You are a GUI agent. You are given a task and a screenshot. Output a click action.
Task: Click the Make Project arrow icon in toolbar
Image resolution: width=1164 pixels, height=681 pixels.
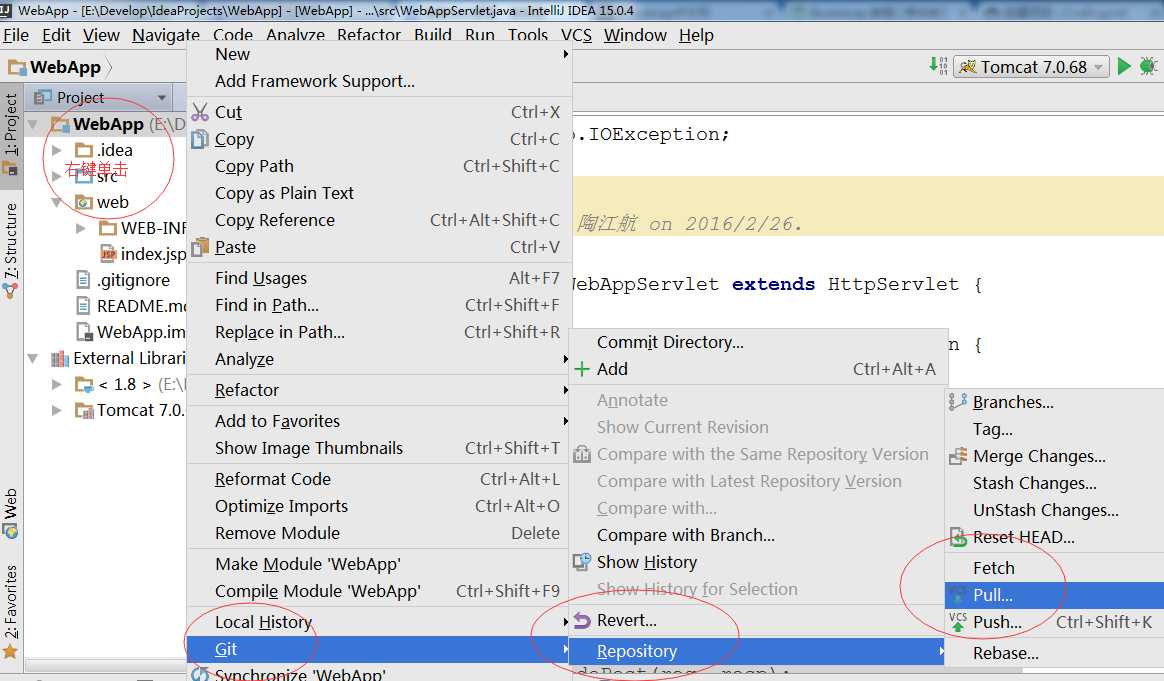click(938, 66)
